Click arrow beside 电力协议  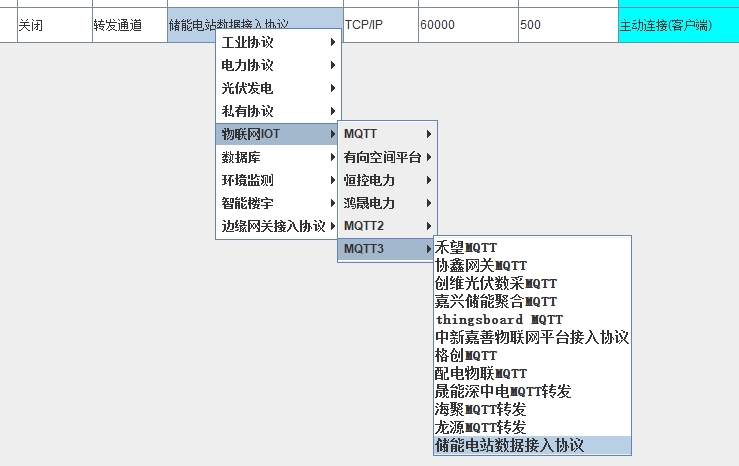[333, 65]
